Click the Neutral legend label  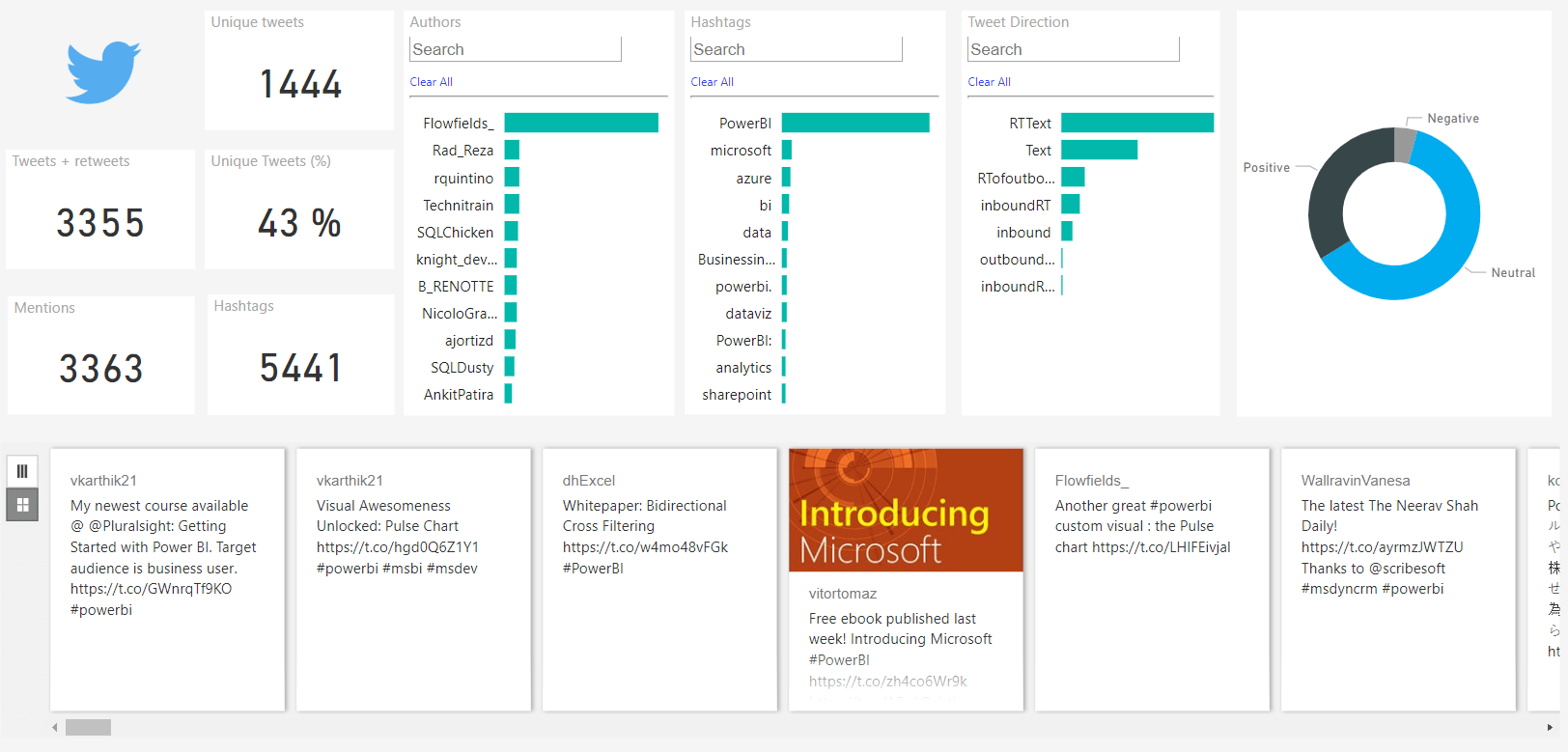[x=1513, y=273]
